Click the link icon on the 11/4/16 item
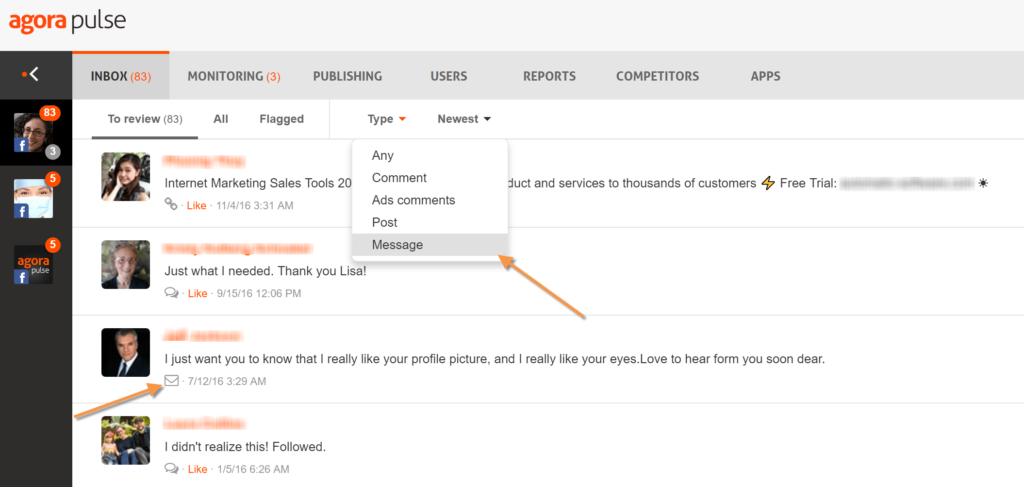Viewport: 1024px width, 487px height. (171, 205)
